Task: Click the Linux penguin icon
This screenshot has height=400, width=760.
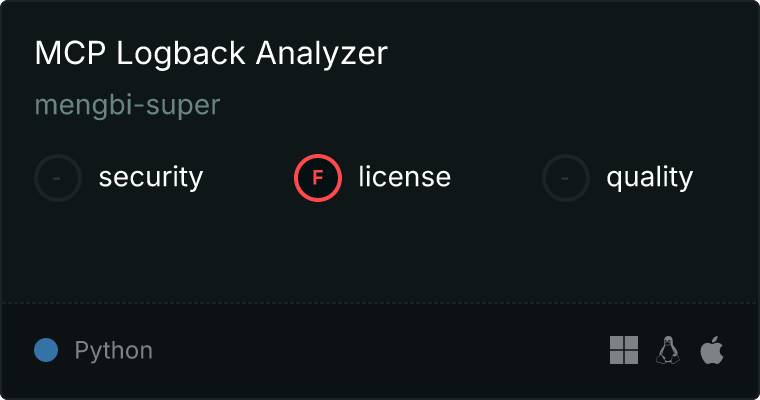Action: coord(668,350)
